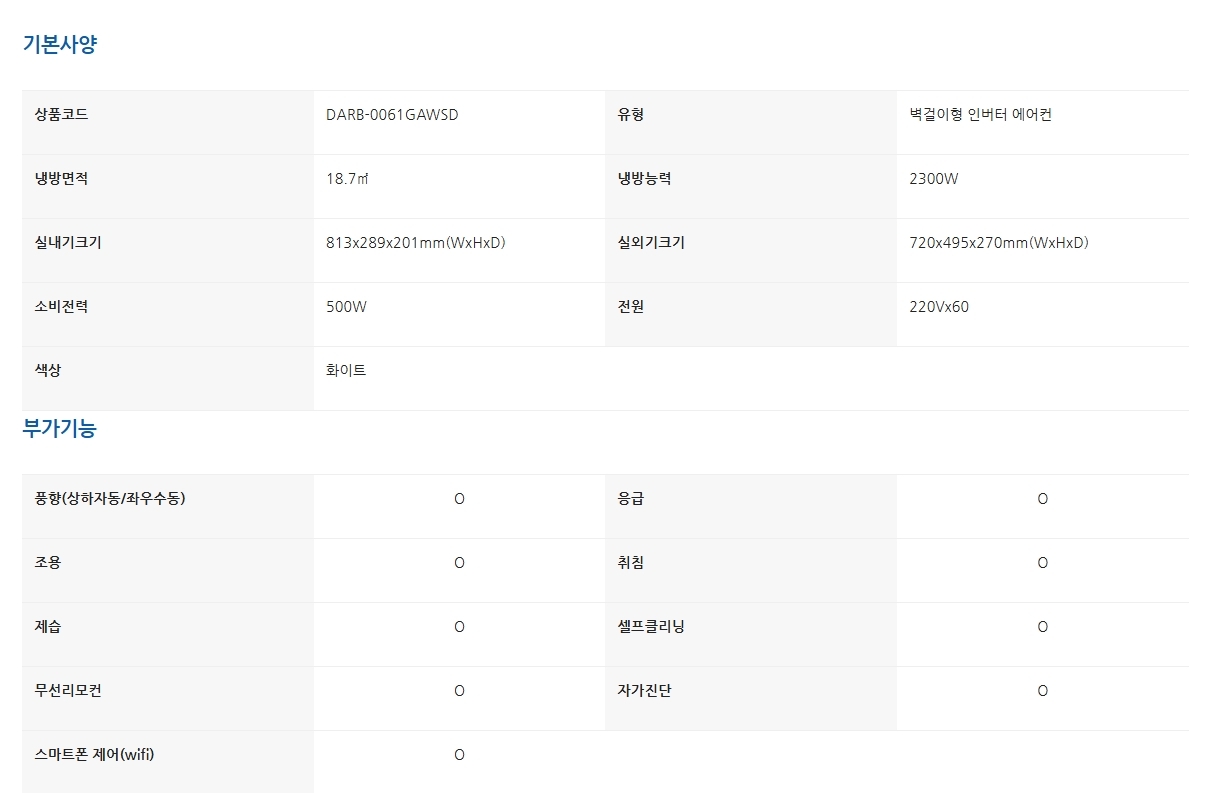Click the O mark for 취침

click(x=1043, y=563)
